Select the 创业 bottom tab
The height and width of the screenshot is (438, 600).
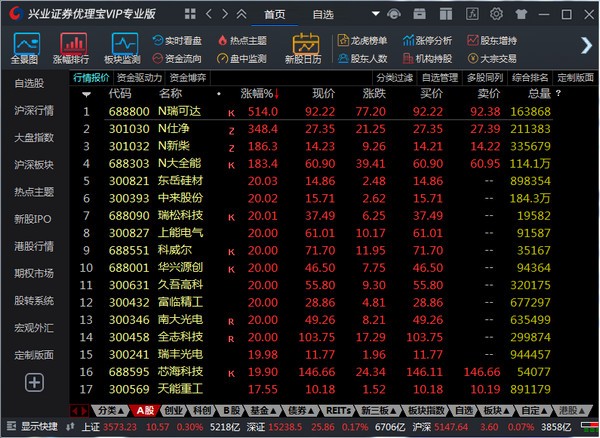click(174, 410)
